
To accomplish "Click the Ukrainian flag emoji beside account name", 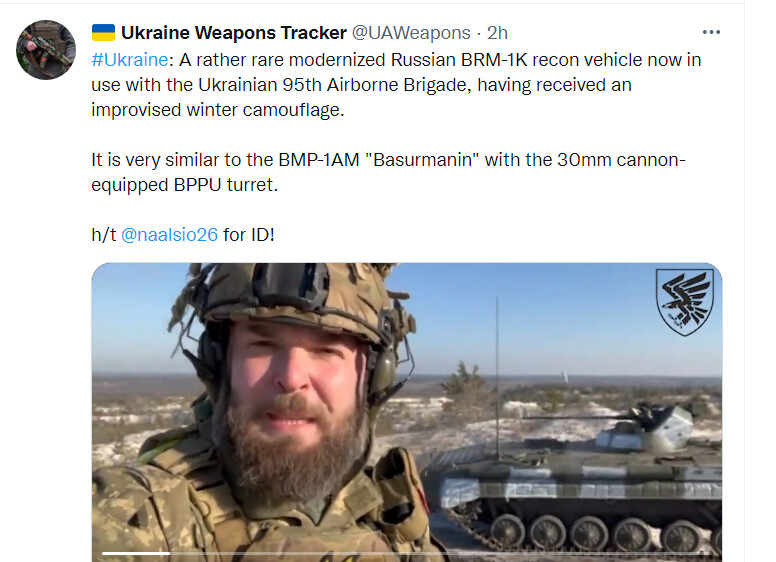I will click(103, 33).
